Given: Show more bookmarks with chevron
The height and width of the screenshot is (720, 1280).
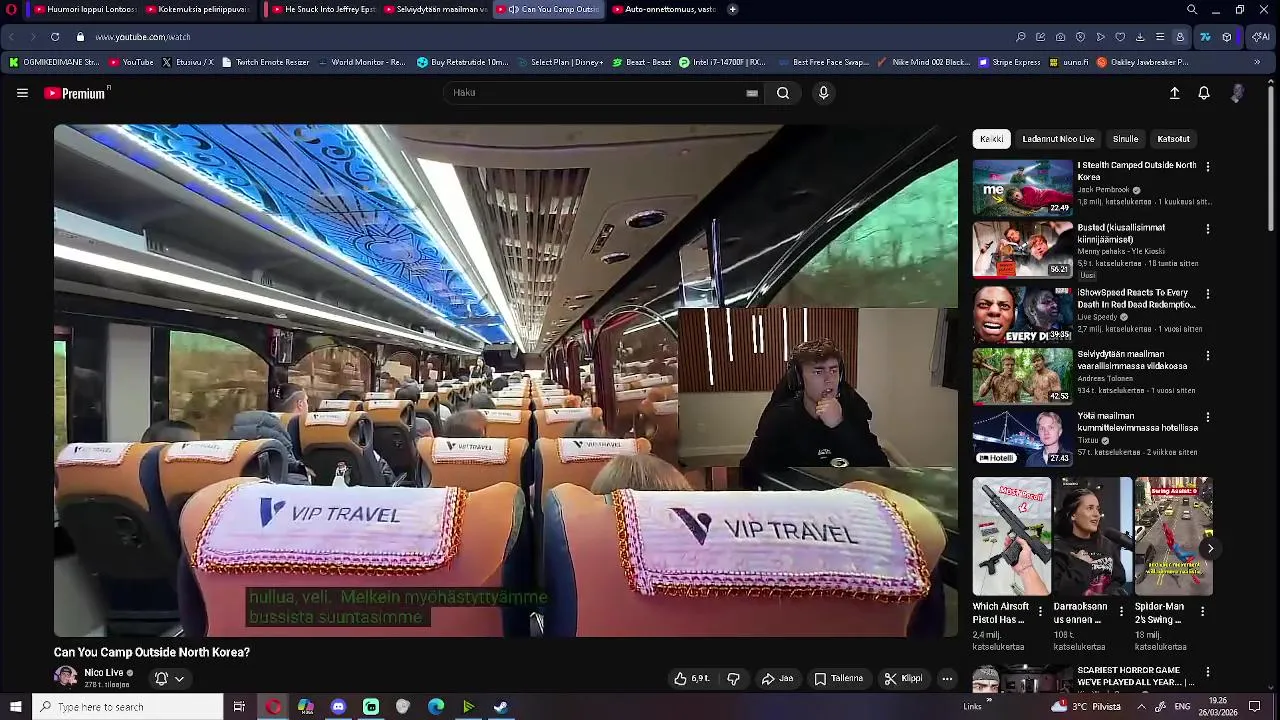Looking at the screenshot, I should point(1257,62).
